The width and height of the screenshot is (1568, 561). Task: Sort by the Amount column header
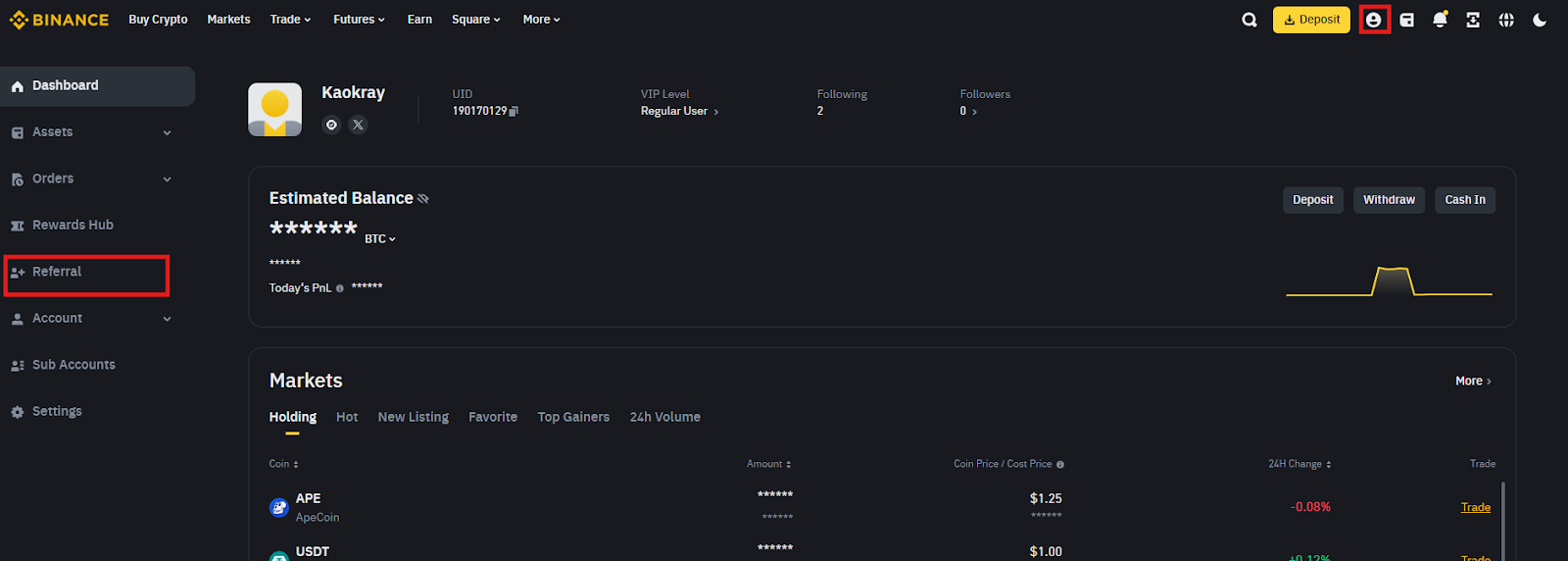coord(769,464)
